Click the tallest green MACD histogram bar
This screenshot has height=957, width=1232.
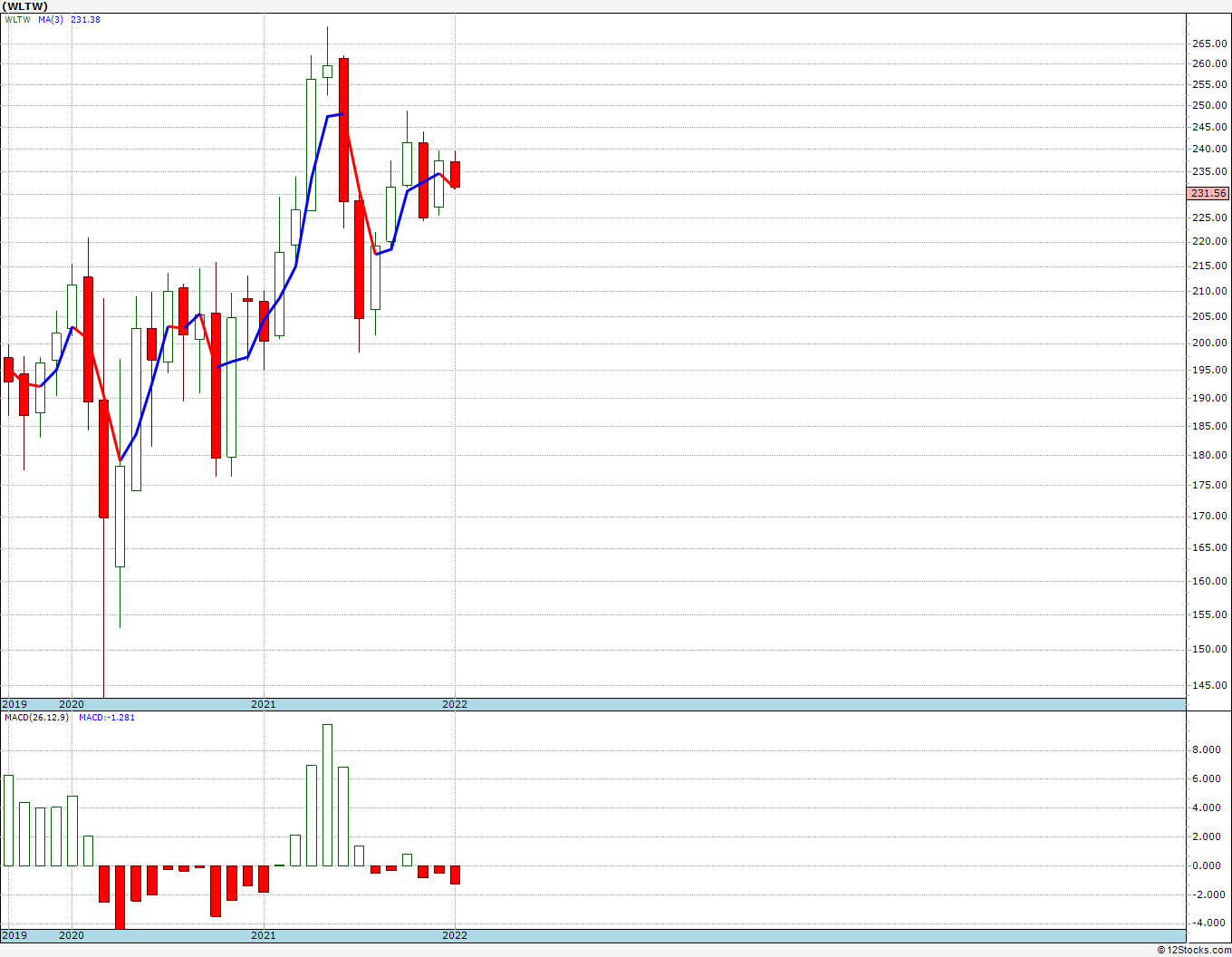click(327, 795)
